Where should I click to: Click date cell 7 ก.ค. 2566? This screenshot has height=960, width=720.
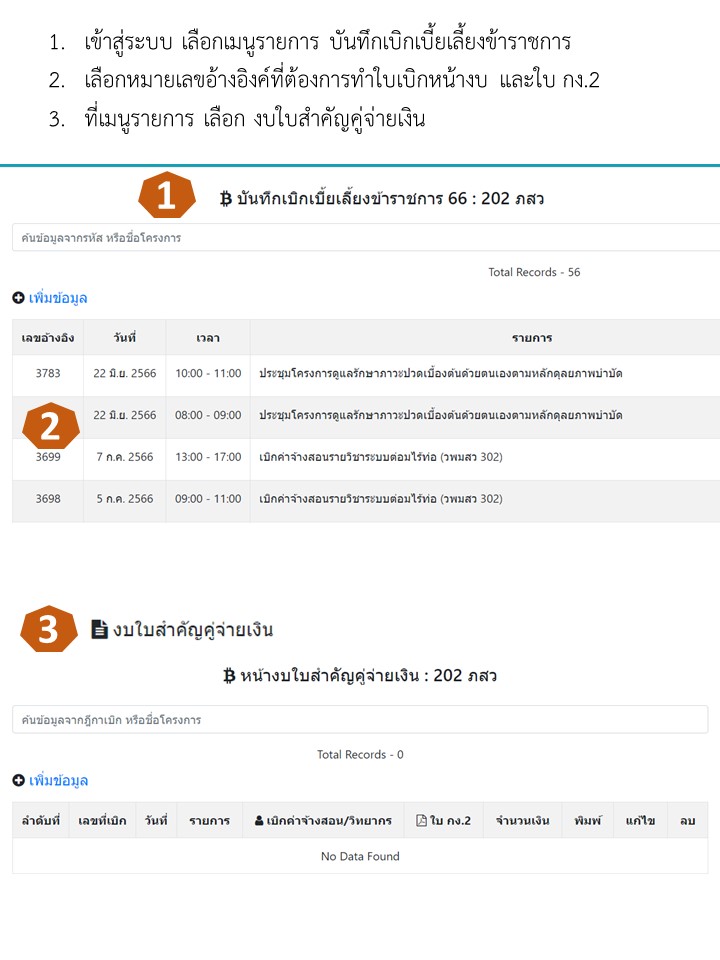point(125,457)
